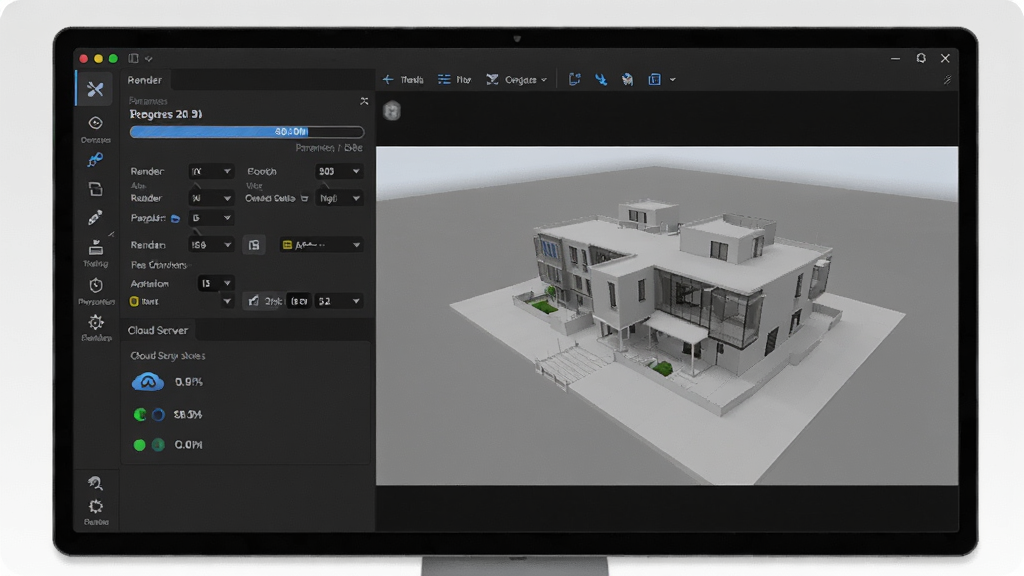Screen dimensions: 1024x576
Task: Click the Progress heading above the progress bar
Action: [166, 114]
